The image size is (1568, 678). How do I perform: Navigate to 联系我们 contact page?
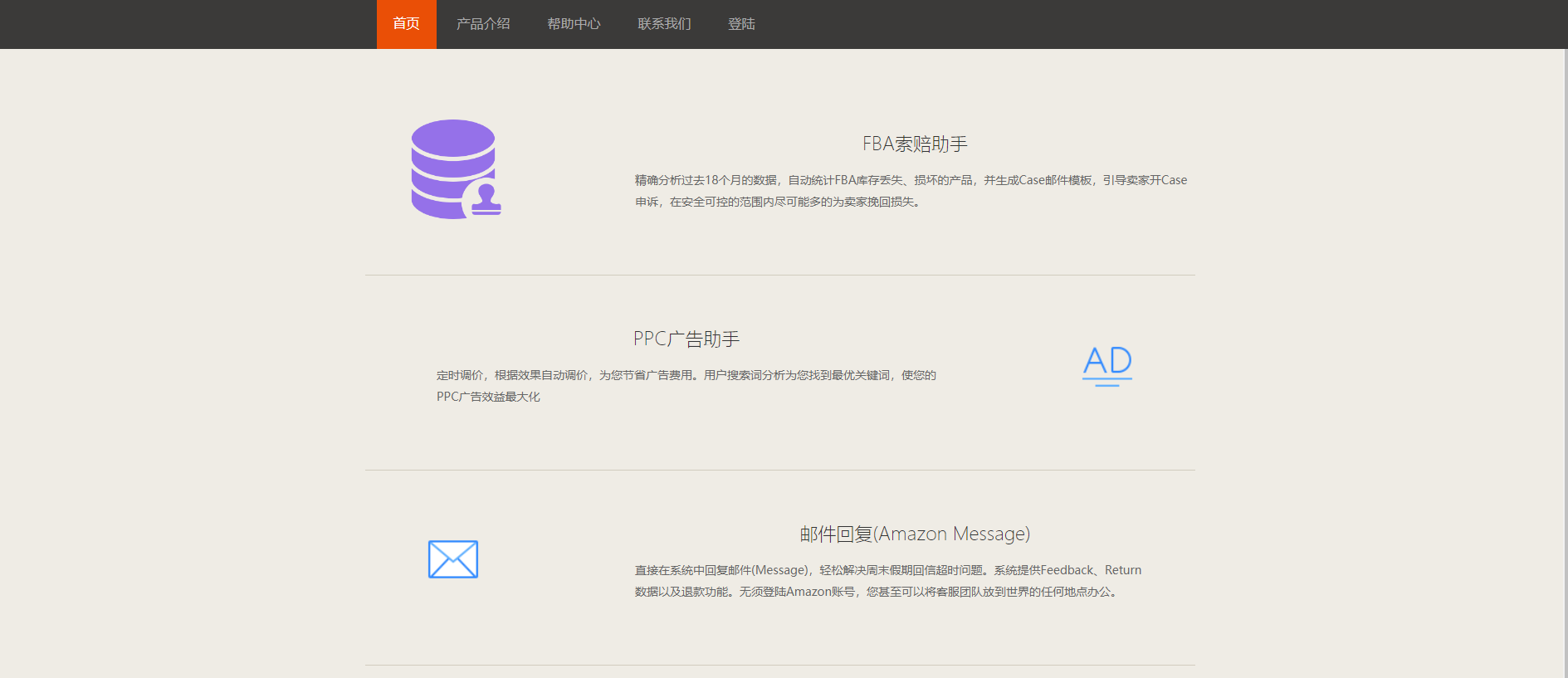tap(664, 24)
